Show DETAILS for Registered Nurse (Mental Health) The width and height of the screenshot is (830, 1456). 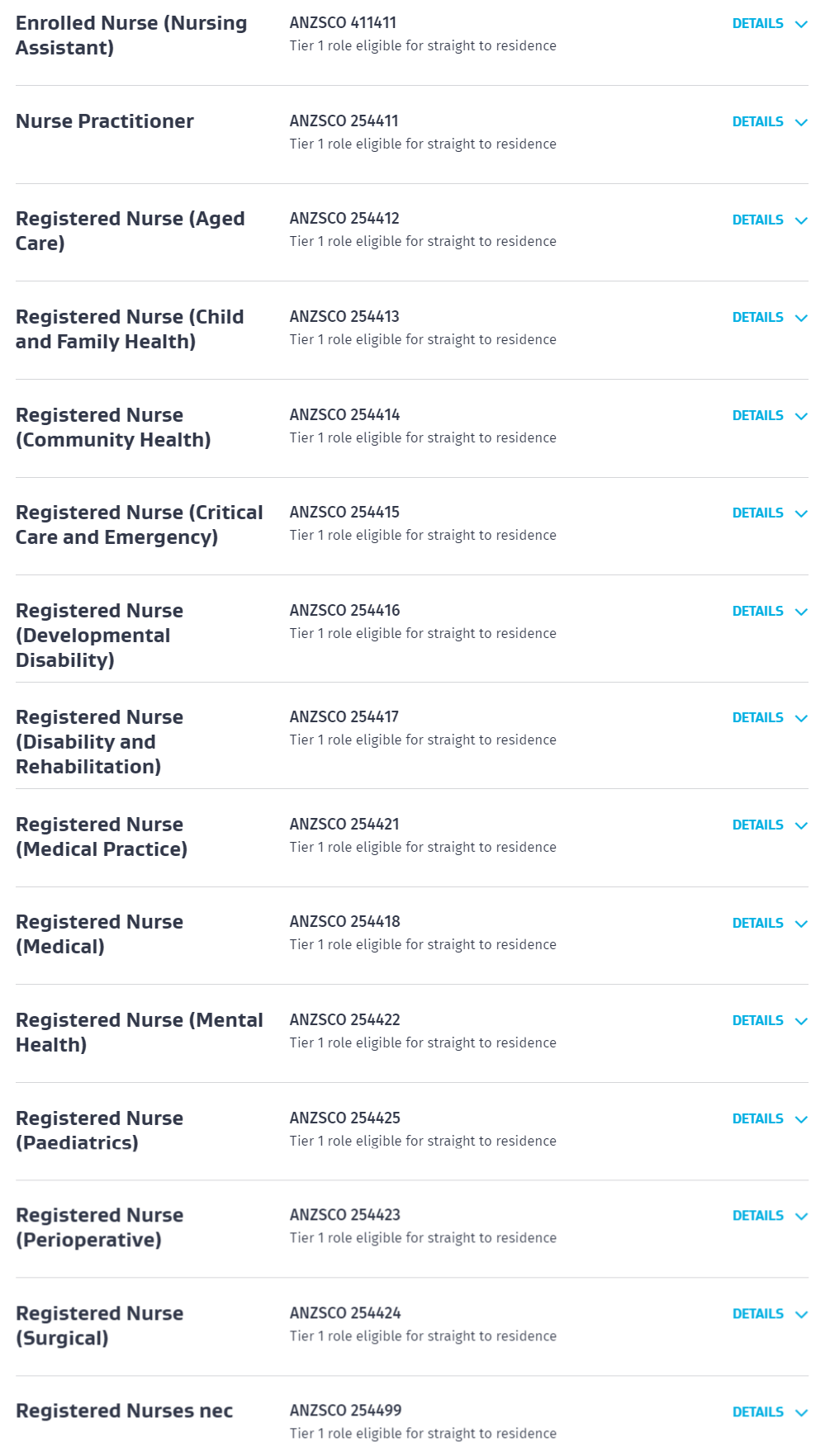(757, 1020)
